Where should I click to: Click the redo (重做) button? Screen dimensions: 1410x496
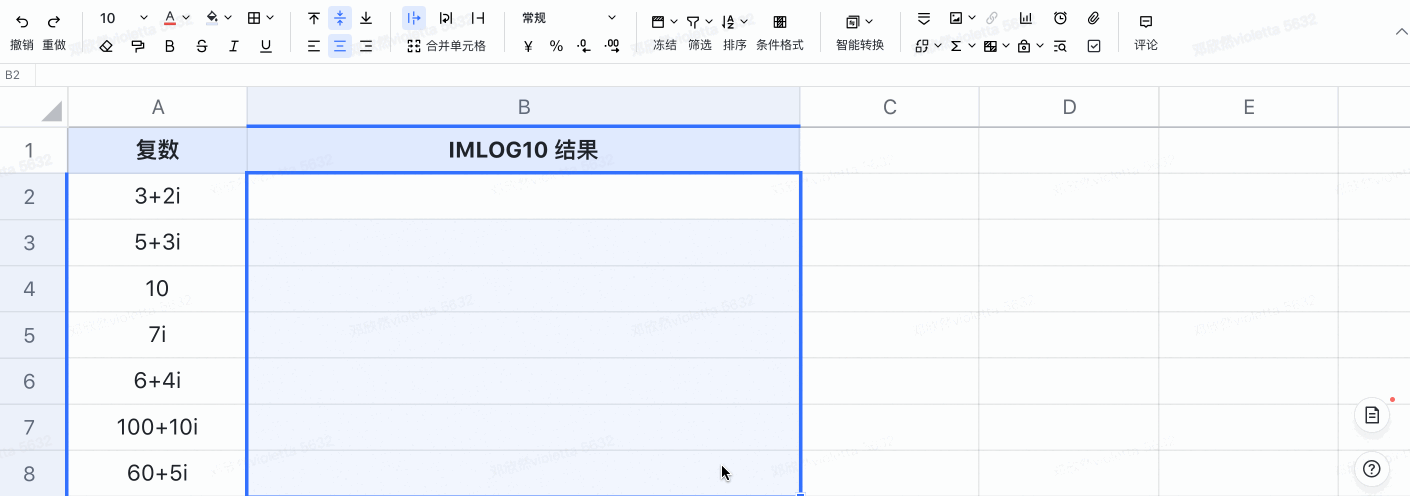point(54,31)
